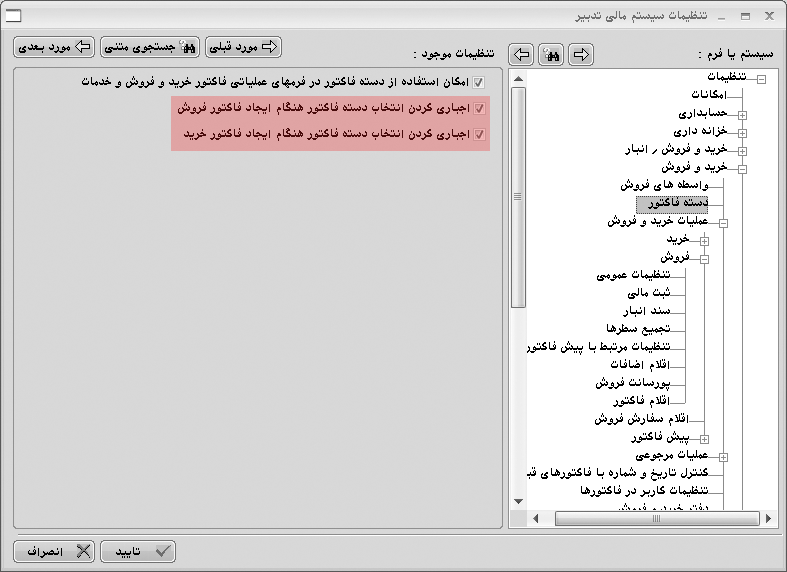Collapse the فروش tree node
787x572 pixels.
pyautogui.click(x=705, y=258)
